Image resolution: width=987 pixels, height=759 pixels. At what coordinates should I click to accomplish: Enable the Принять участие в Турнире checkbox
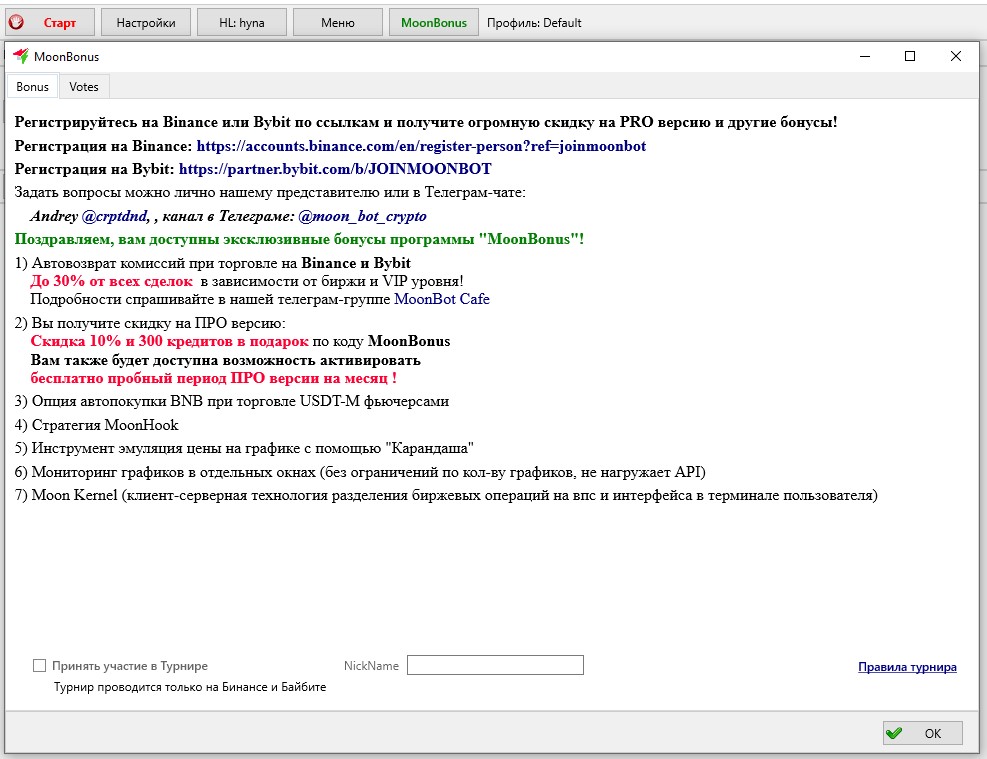coord(40,666)
